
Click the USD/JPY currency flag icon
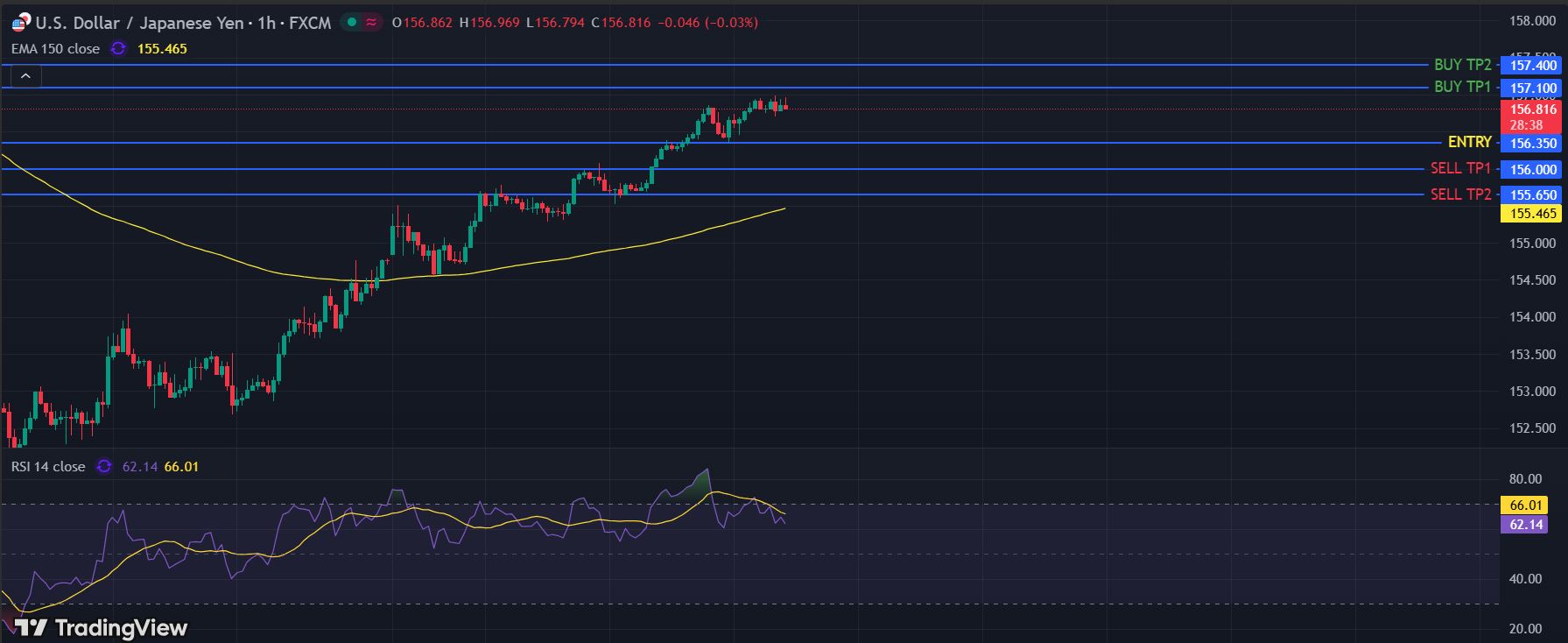20,23
